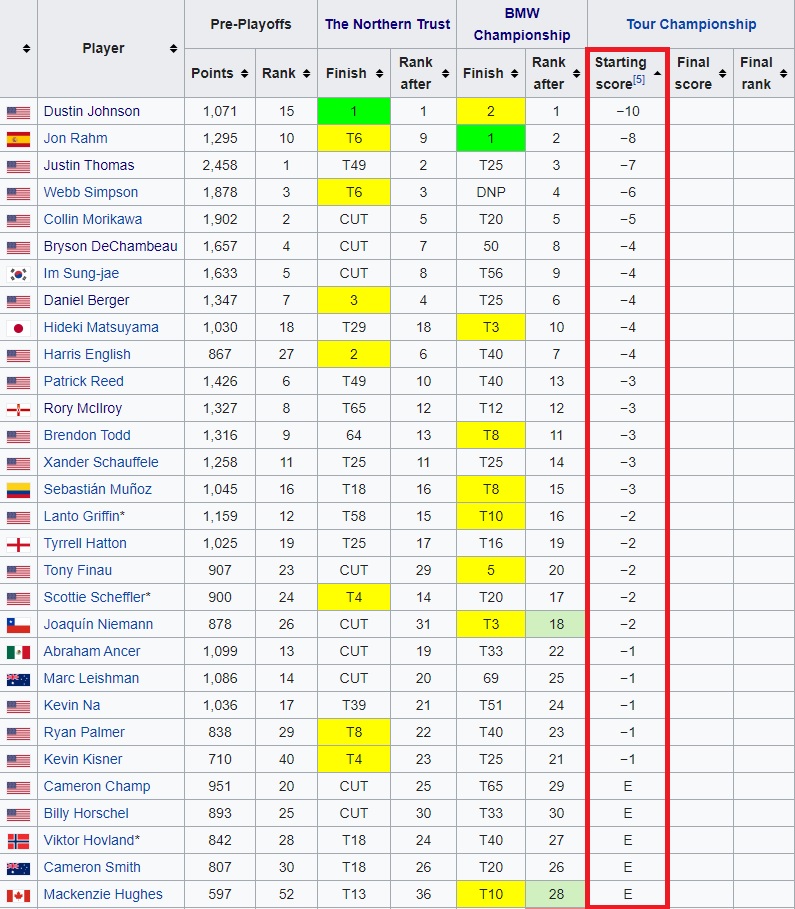
Task: Open Viktor Hovland player link
Action: [89, 840]
